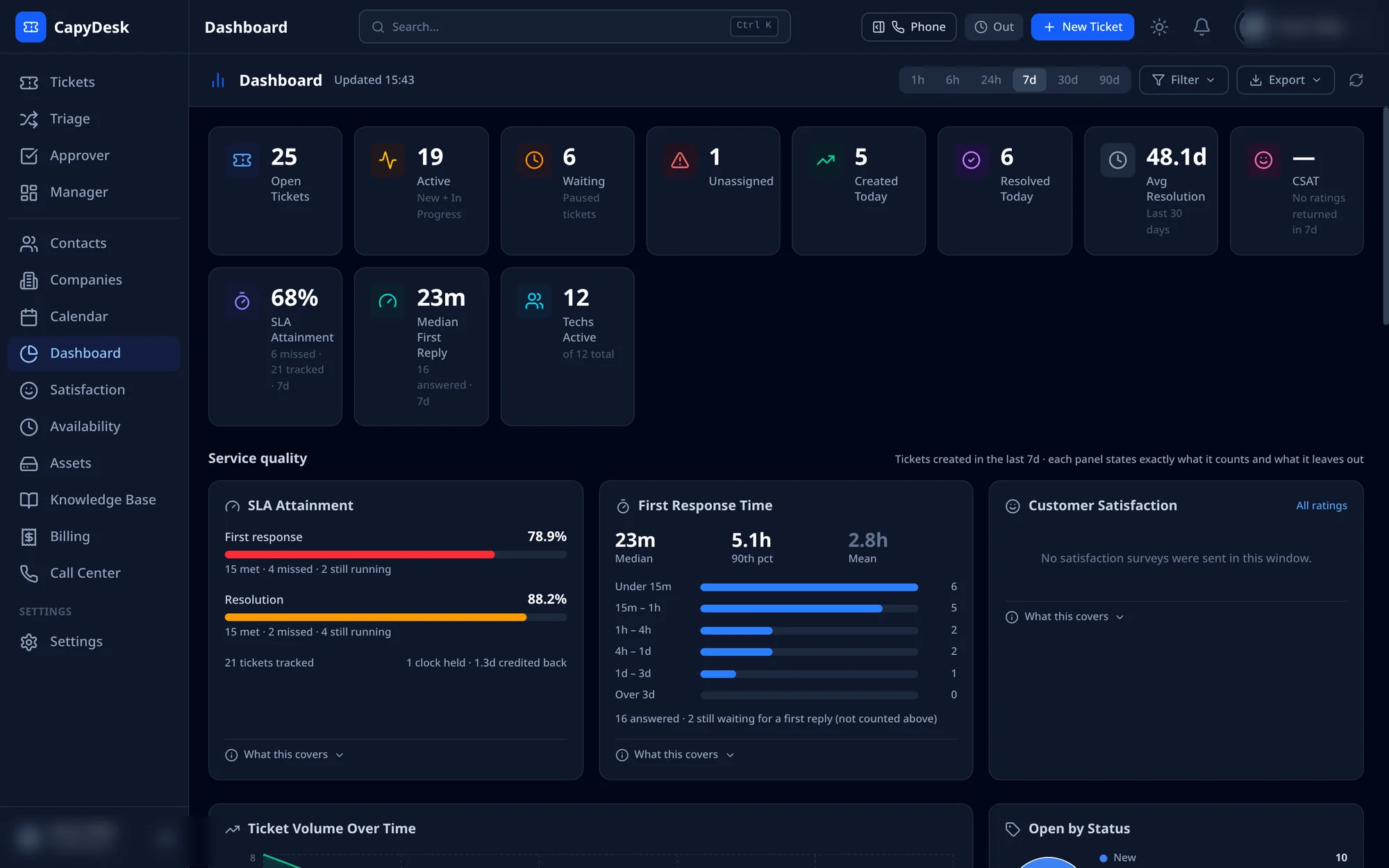Go to Triage page
Viewport: 1389px width, 868px height.
pos(94,119)
